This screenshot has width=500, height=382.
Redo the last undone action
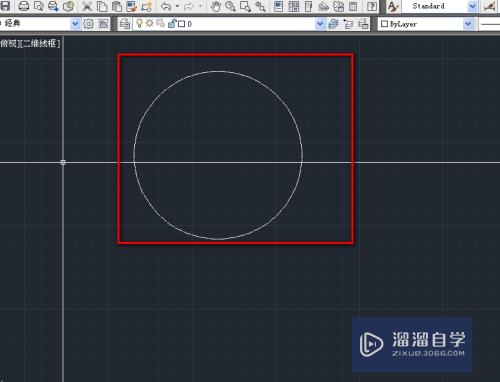click(189, 6)
